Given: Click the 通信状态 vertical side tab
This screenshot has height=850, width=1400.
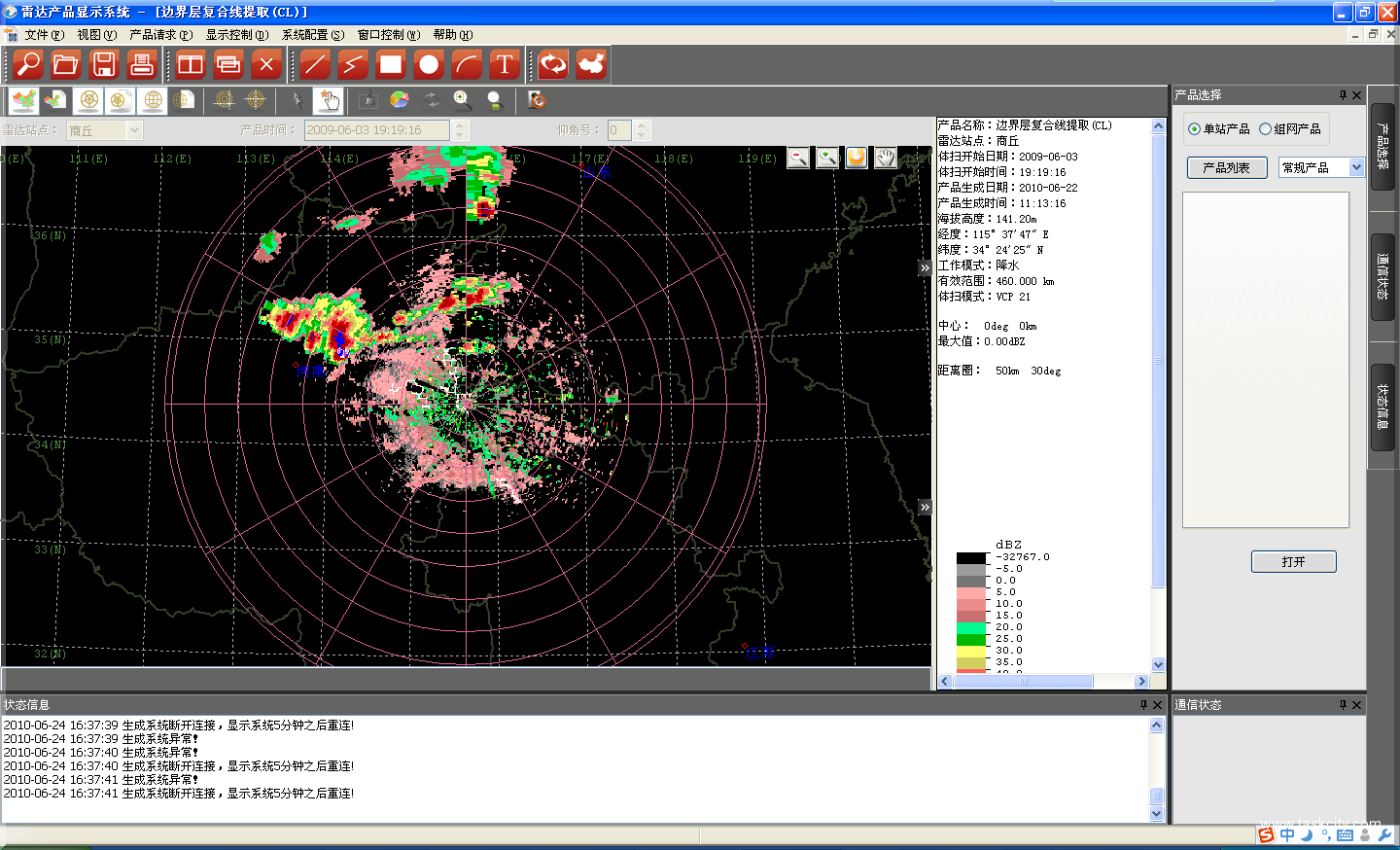Looking at the screenshot, I should click(1382, 277).
